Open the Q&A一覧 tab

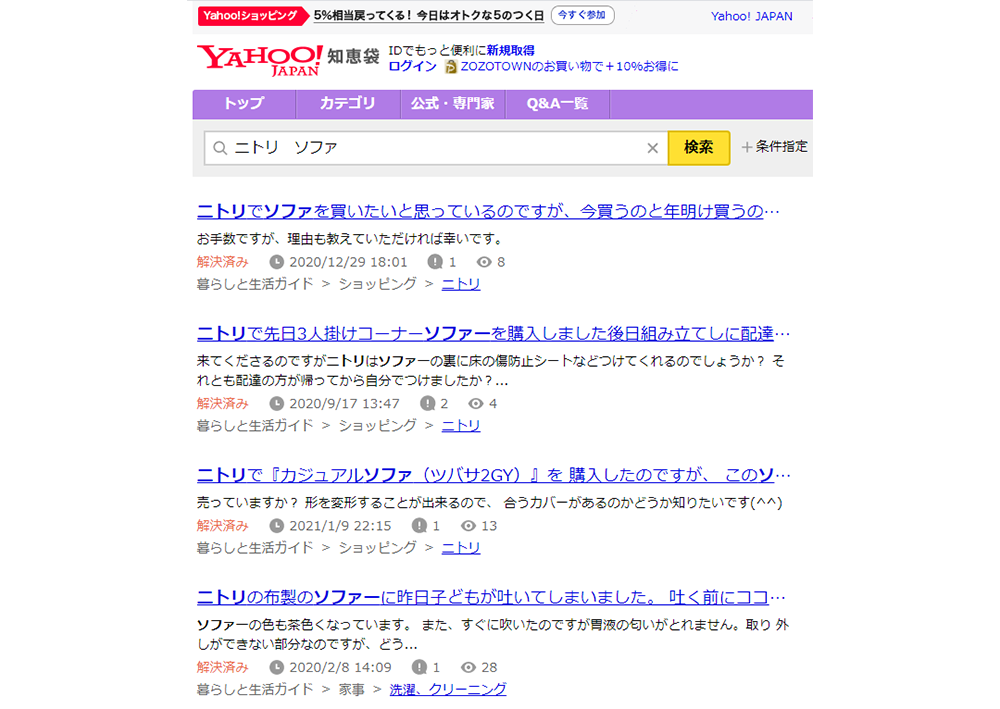(557, 104)
